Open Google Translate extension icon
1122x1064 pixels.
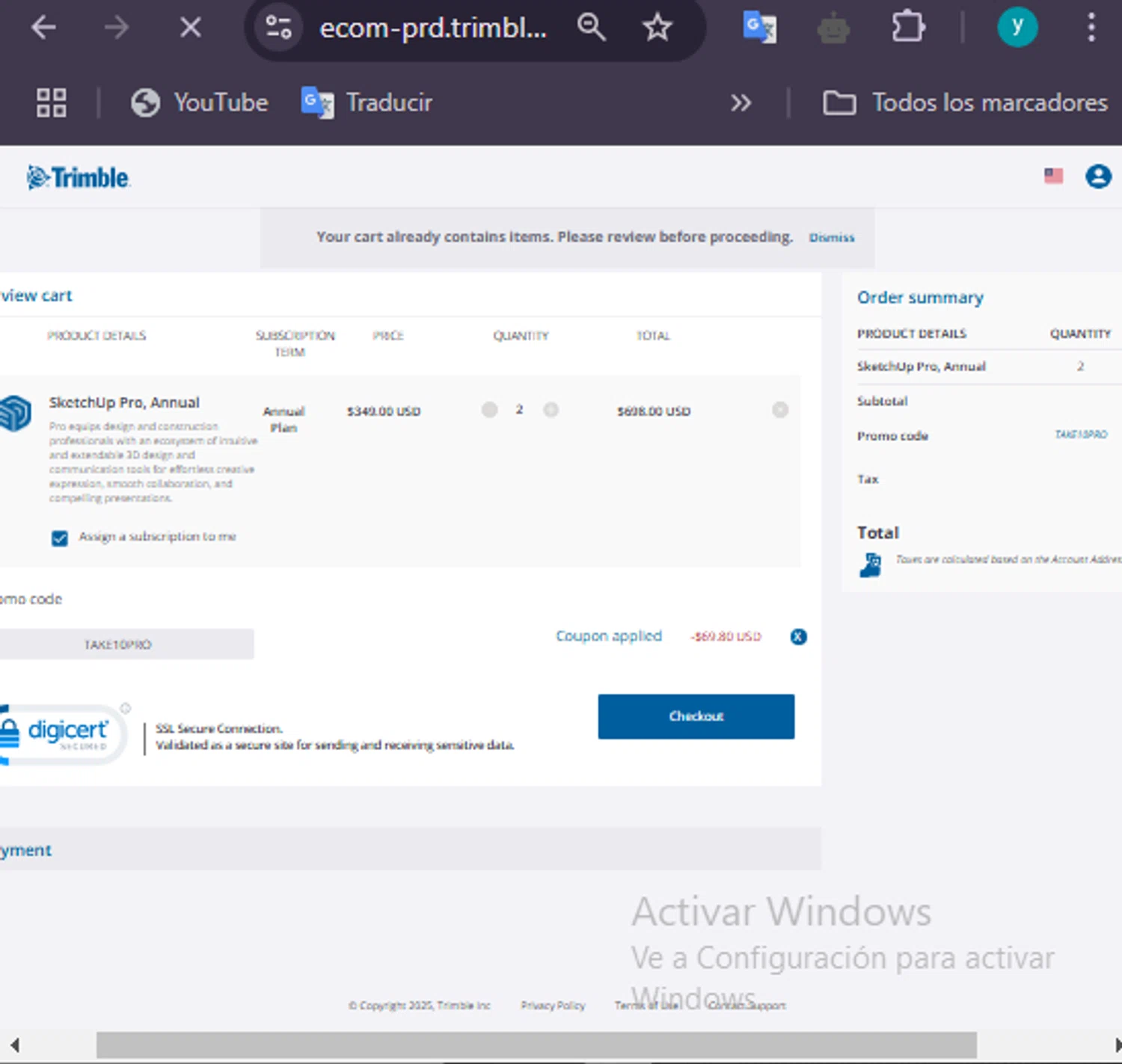point(759,28)
